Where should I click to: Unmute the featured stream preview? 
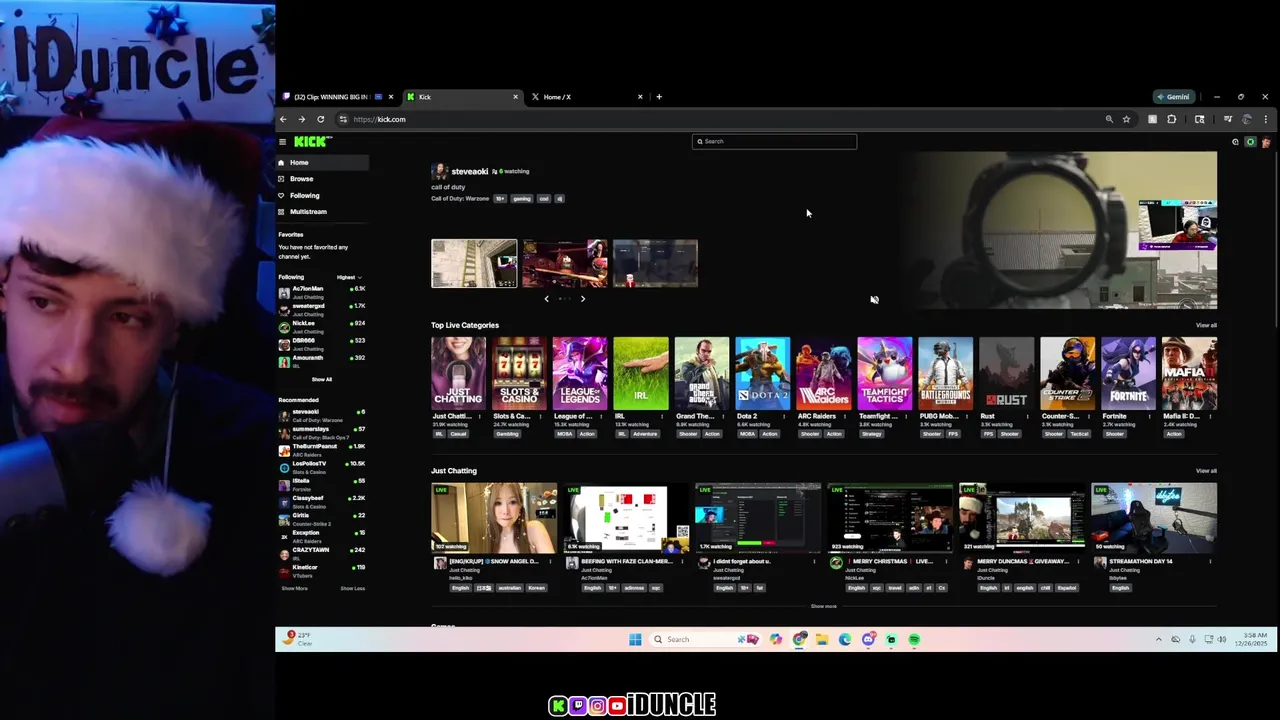point(874,299)
